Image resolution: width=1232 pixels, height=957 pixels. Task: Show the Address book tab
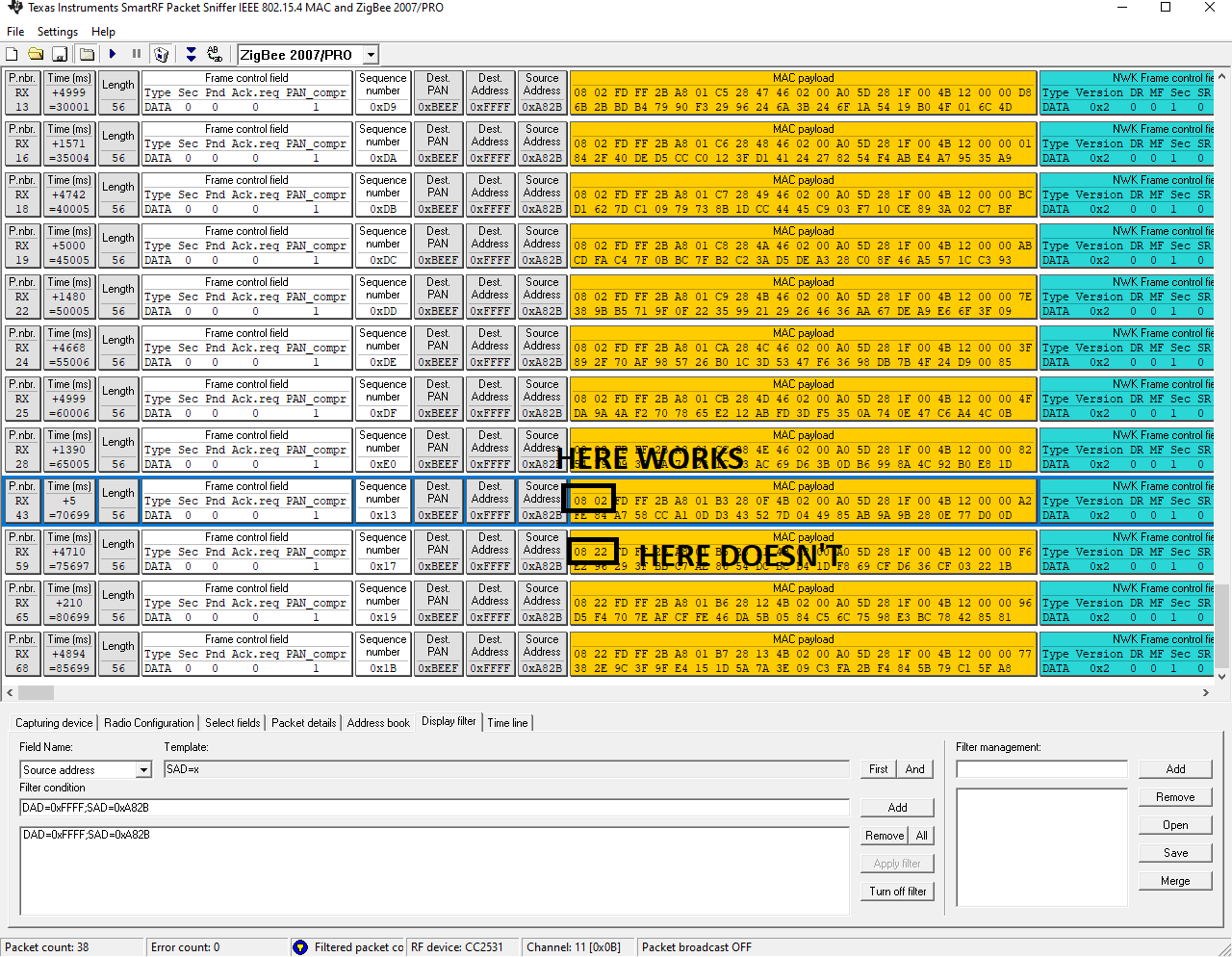point(378,723)
